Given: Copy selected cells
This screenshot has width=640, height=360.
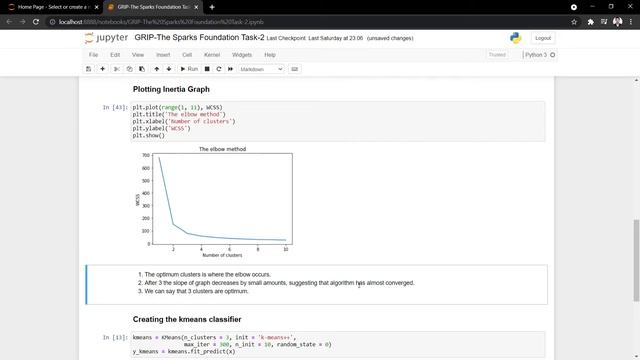Looking at the screenshot, I should tap(129, 69).
